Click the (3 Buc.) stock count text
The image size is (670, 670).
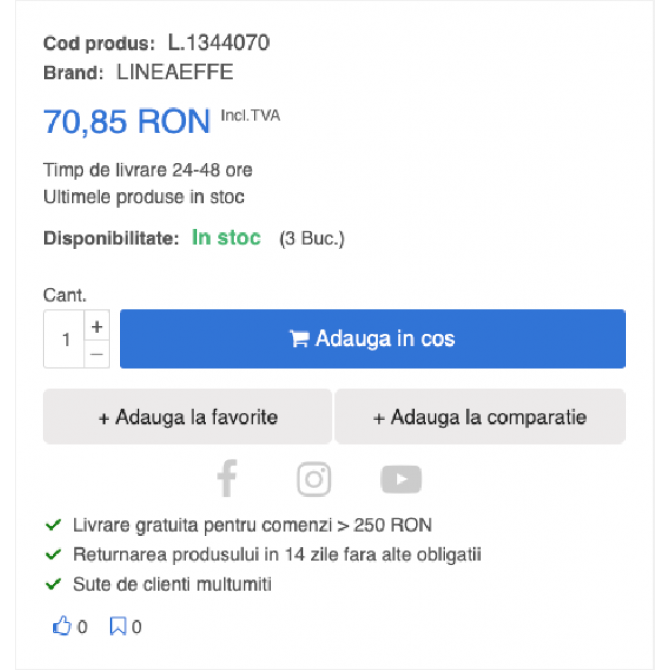tap(312, 238)
